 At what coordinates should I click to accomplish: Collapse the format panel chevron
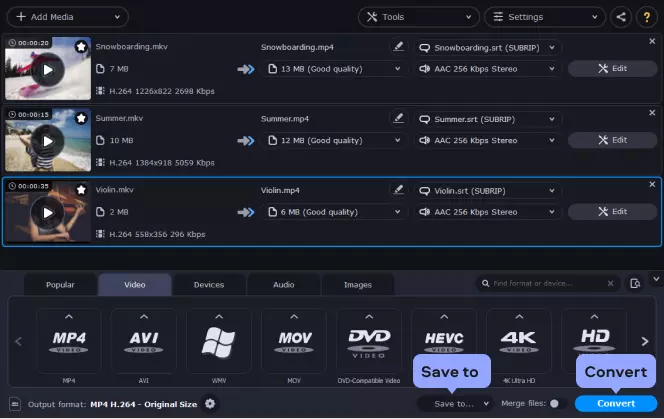656,279
